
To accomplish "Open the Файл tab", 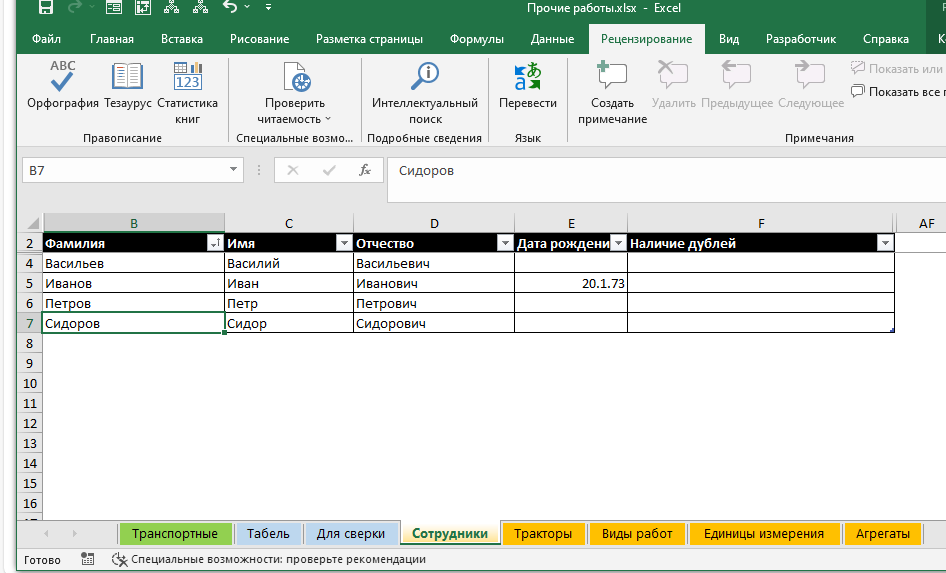I will coord(46,39).
